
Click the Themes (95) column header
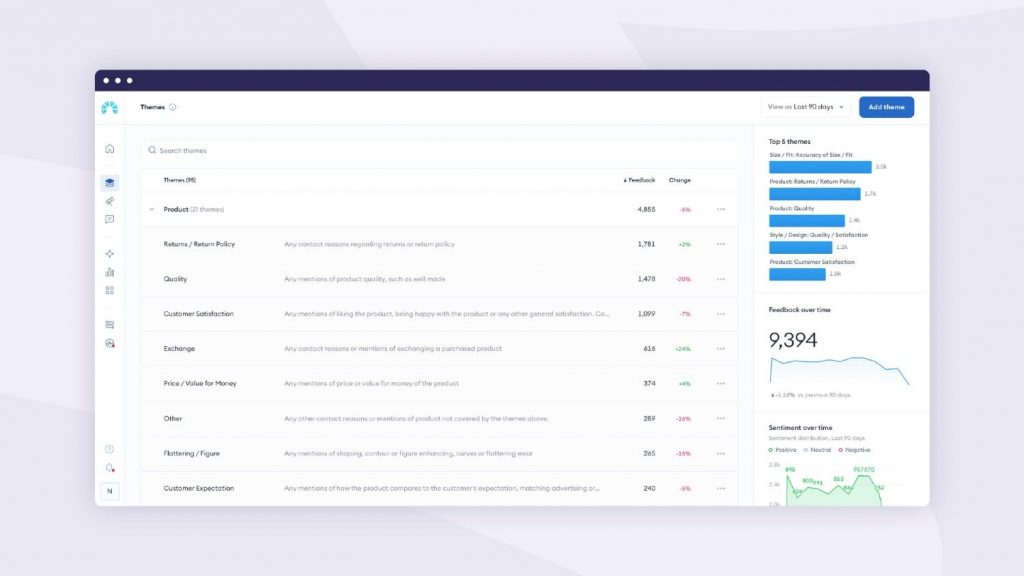point(180,180)
